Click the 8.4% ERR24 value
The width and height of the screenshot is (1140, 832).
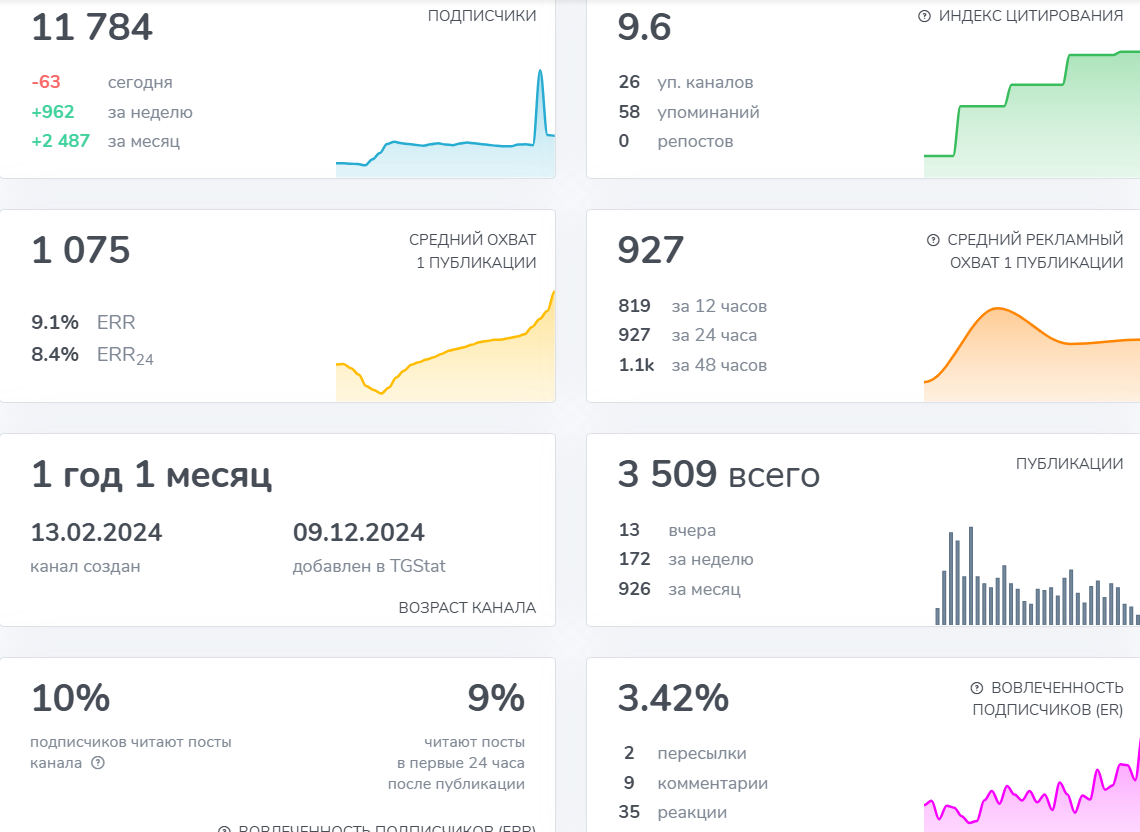click(x=55, y=354)
